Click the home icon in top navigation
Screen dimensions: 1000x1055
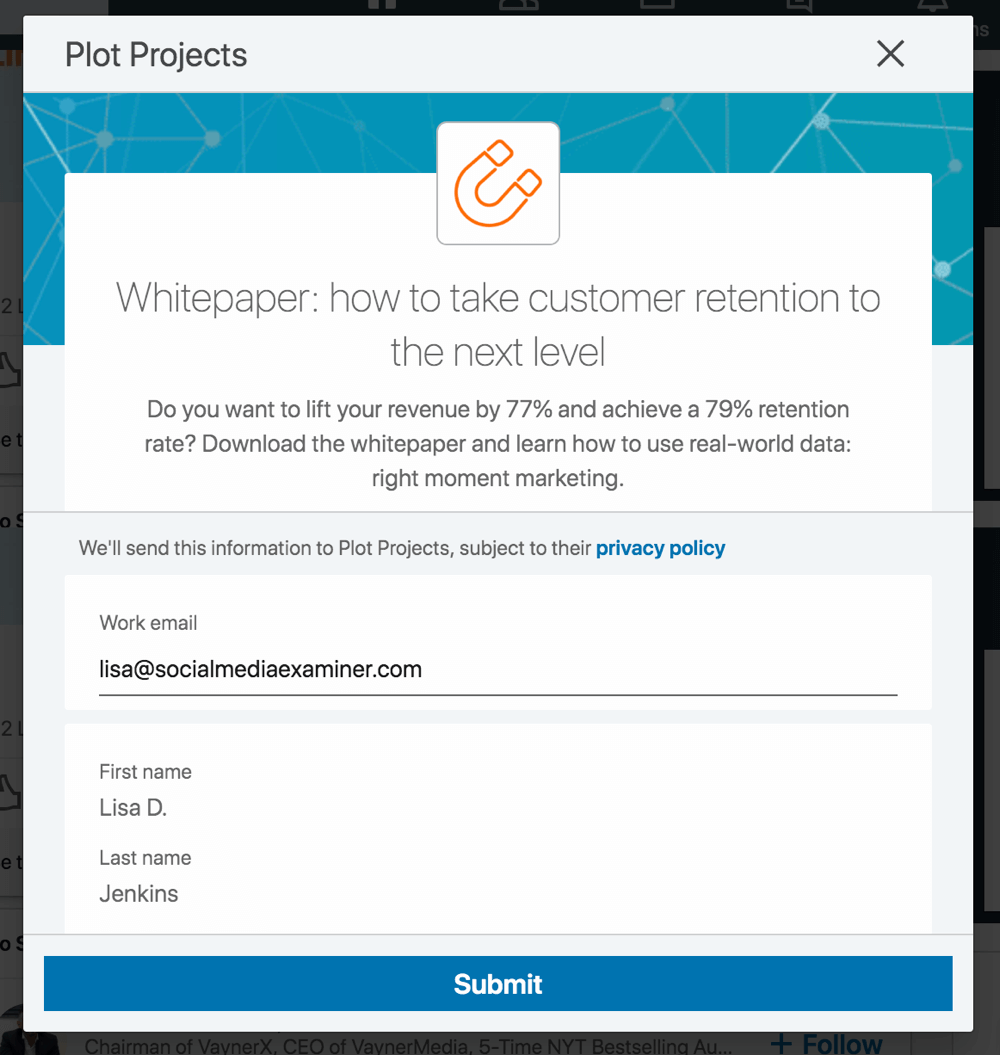(x=381, y=6)
